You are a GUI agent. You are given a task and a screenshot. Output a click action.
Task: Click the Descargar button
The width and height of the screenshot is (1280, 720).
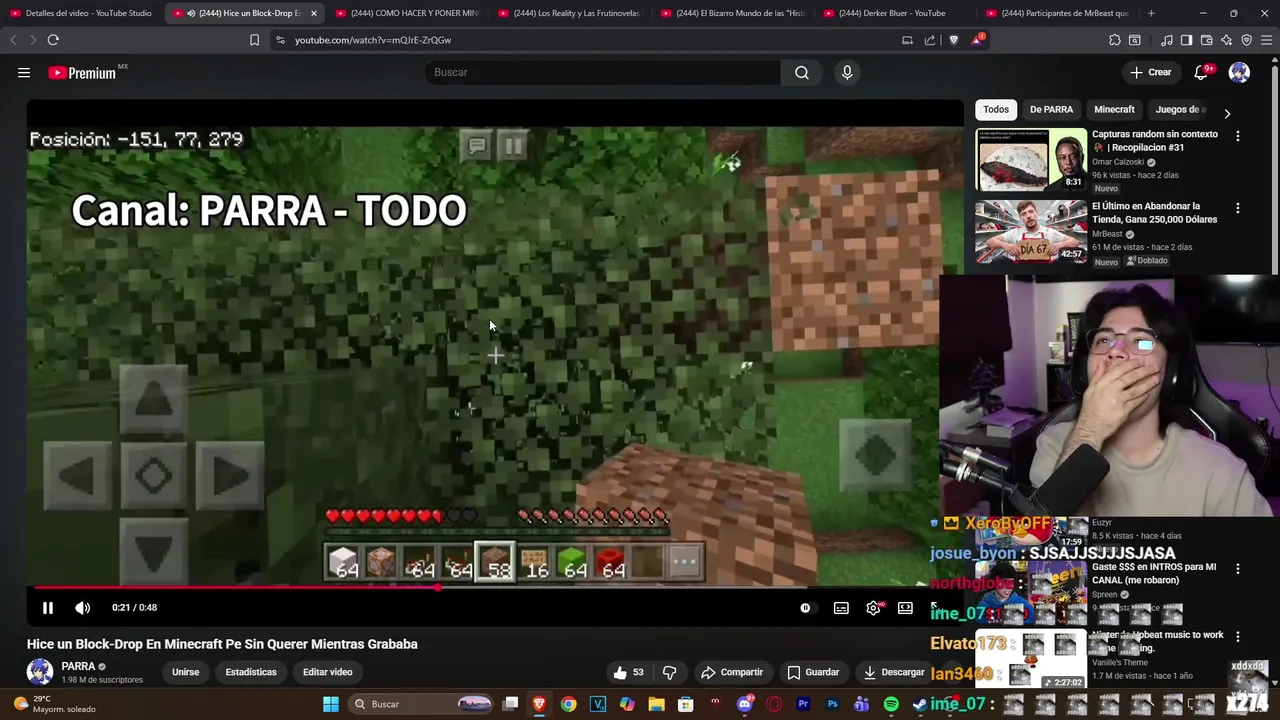pyautogui.click(x=894, y=672)
